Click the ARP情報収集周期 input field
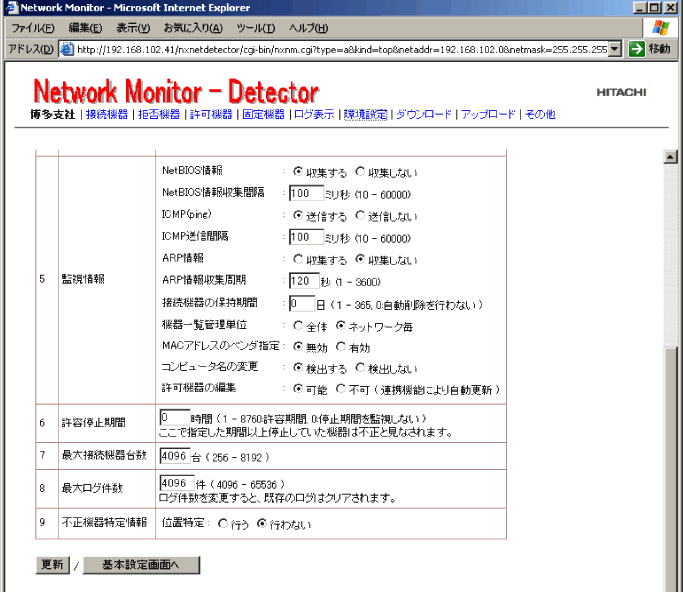683x592 pixels. [x=304, y=281]
